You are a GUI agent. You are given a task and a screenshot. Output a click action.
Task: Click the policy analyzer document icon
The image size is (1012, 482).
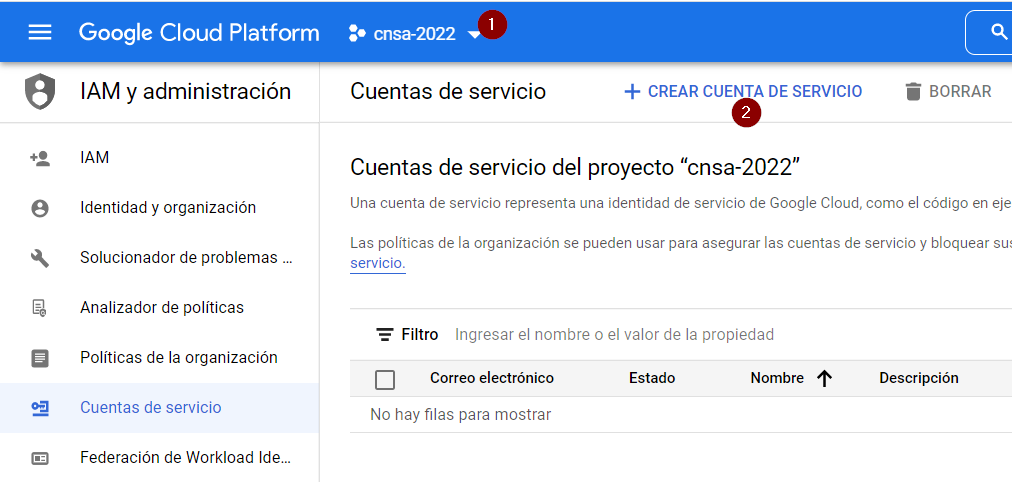[x=40, y=308]
